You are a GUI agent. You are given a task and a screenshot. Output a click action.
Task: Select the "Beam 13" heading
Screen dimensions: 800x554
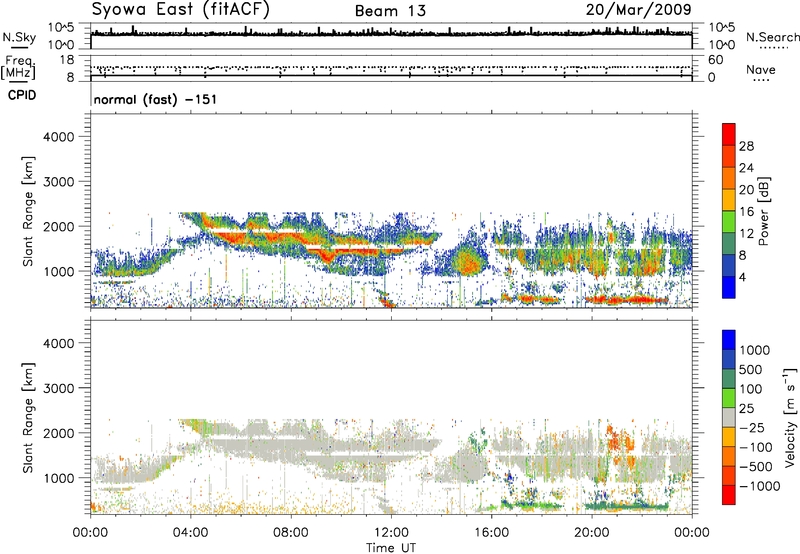(x=390, y=11)
